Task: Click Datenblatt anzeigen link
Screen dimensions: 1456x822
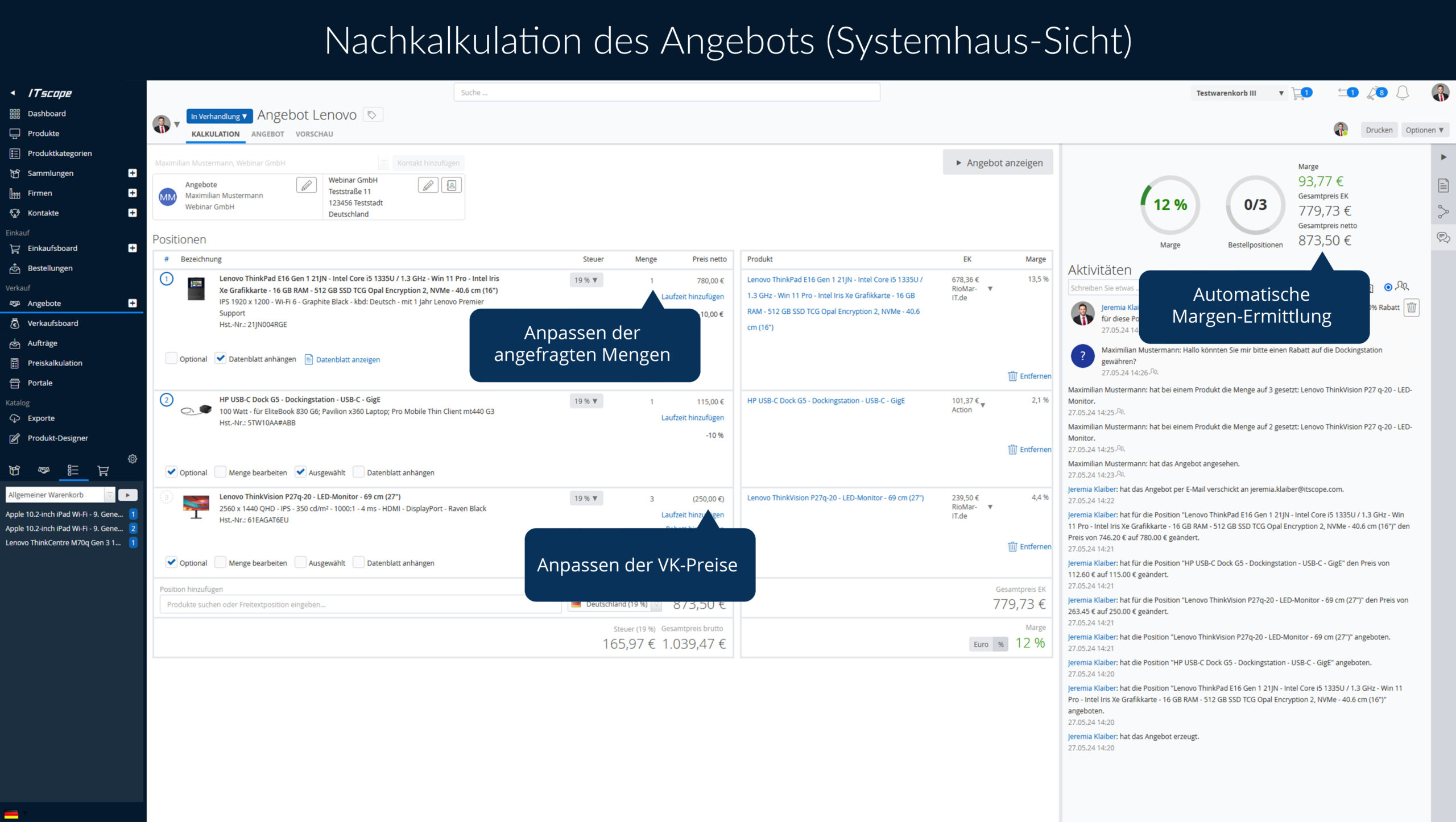Action: tap(348, 359)
